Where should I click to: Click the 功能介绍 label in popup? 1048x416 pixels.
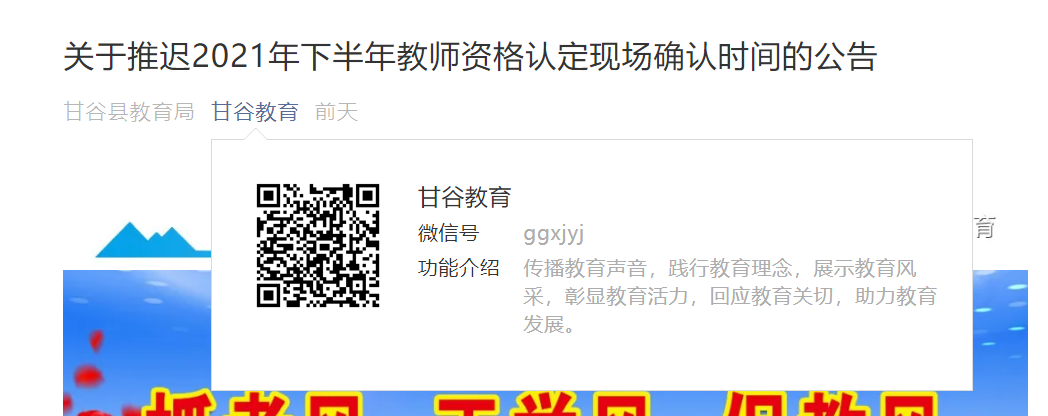(x=458, y=268)
